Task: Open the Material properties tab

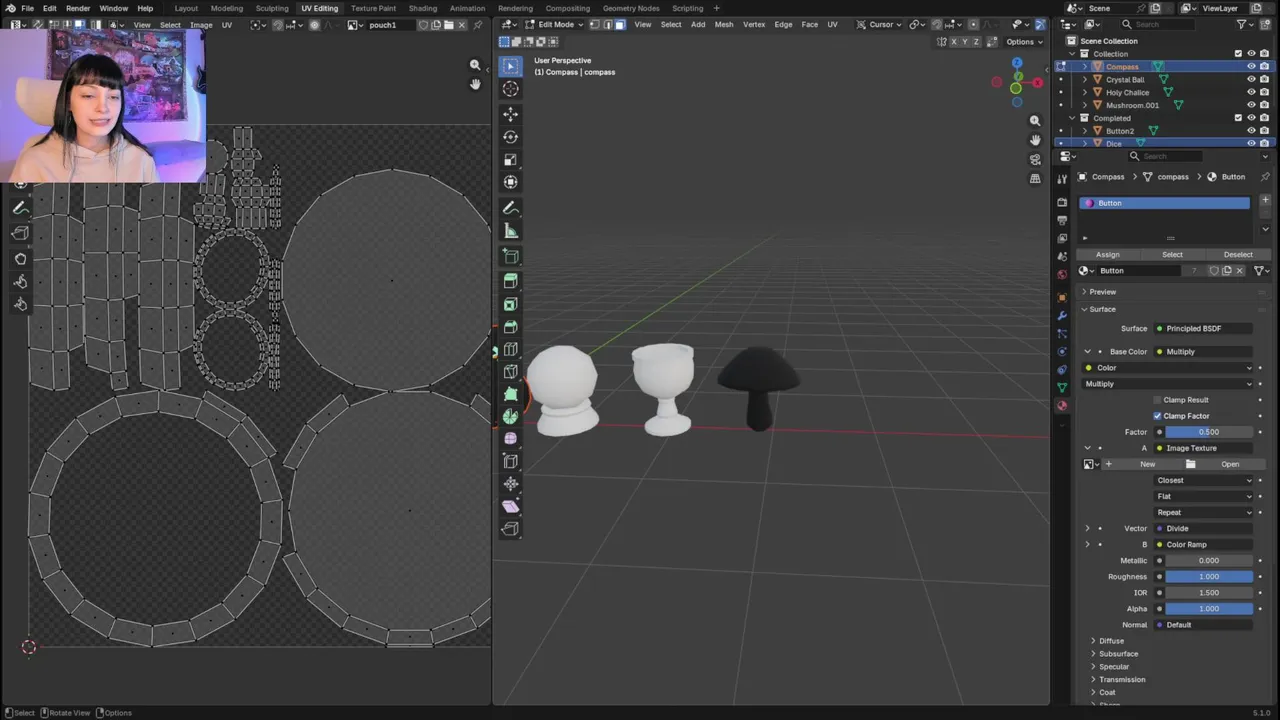Action: (1062, 405)
